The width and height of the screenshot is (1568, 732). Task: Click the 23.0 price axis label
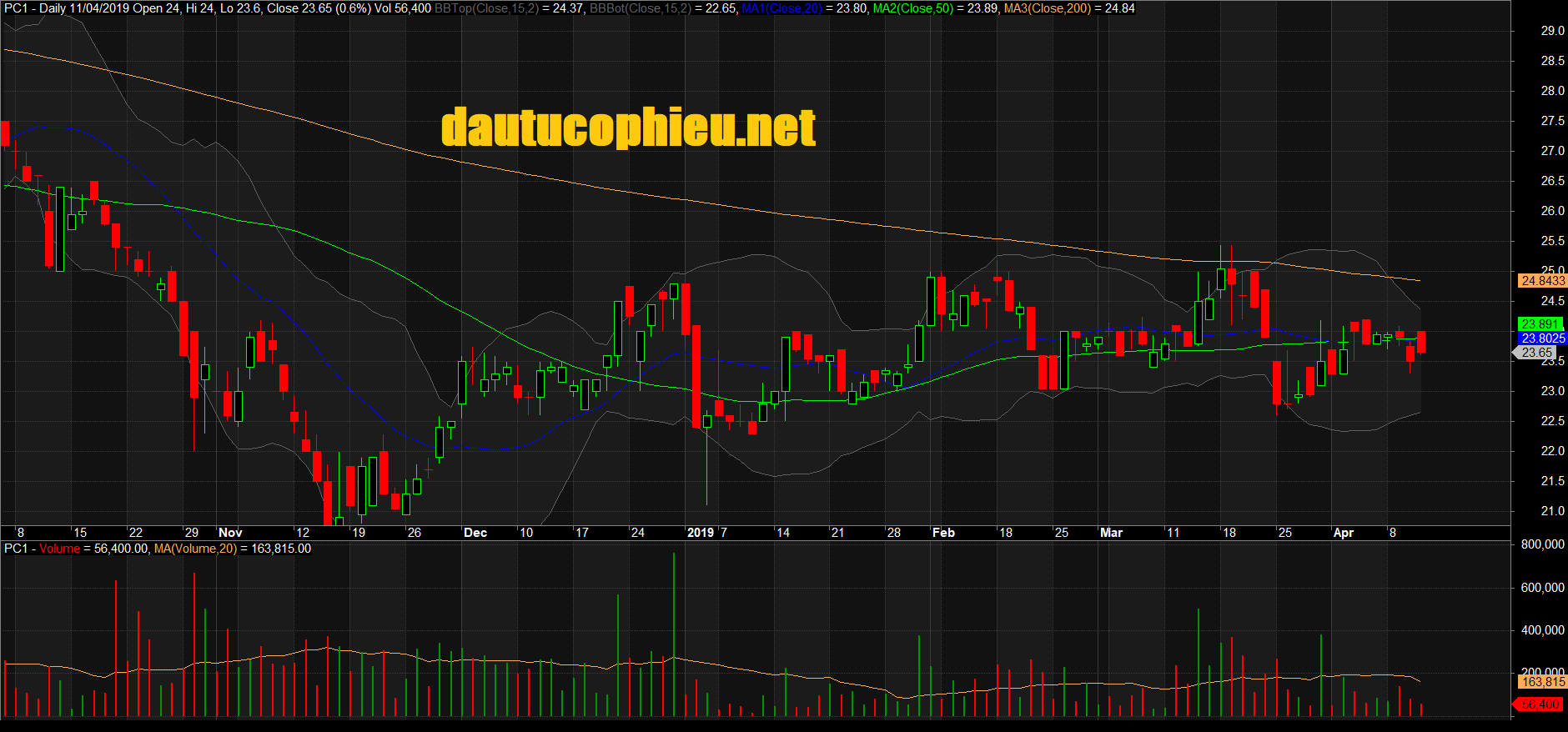[1552, 391]
